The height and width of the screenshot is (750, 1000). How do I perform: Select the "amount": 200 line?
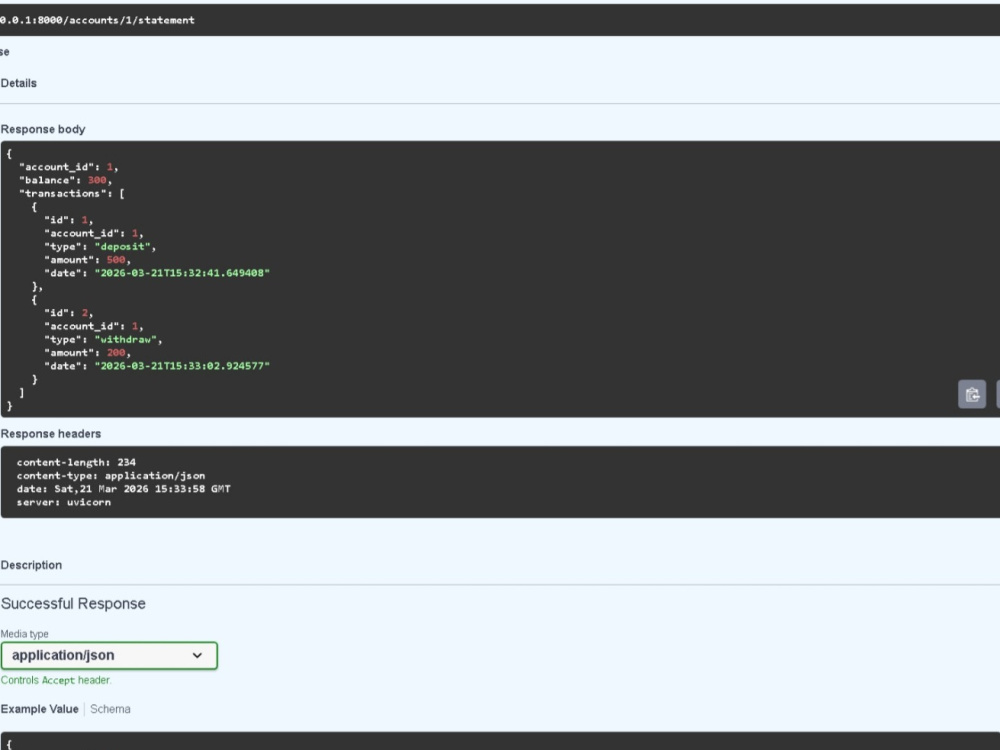coord(87,353)
